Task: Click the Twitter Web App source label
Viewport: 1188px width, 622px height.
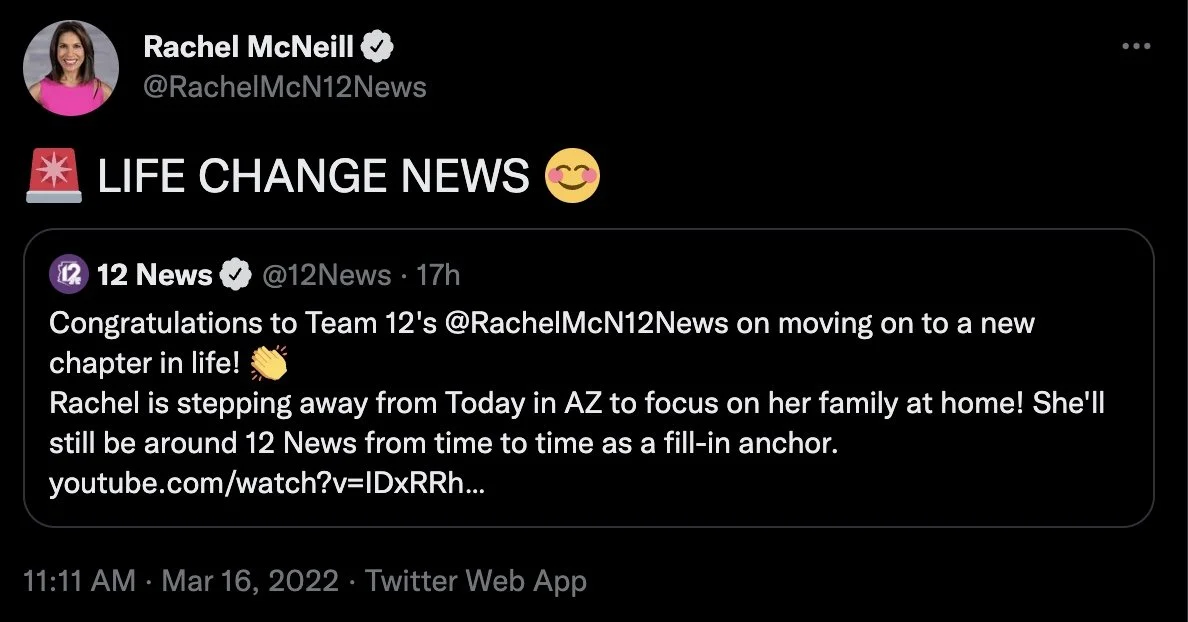Action: [476, 581]
